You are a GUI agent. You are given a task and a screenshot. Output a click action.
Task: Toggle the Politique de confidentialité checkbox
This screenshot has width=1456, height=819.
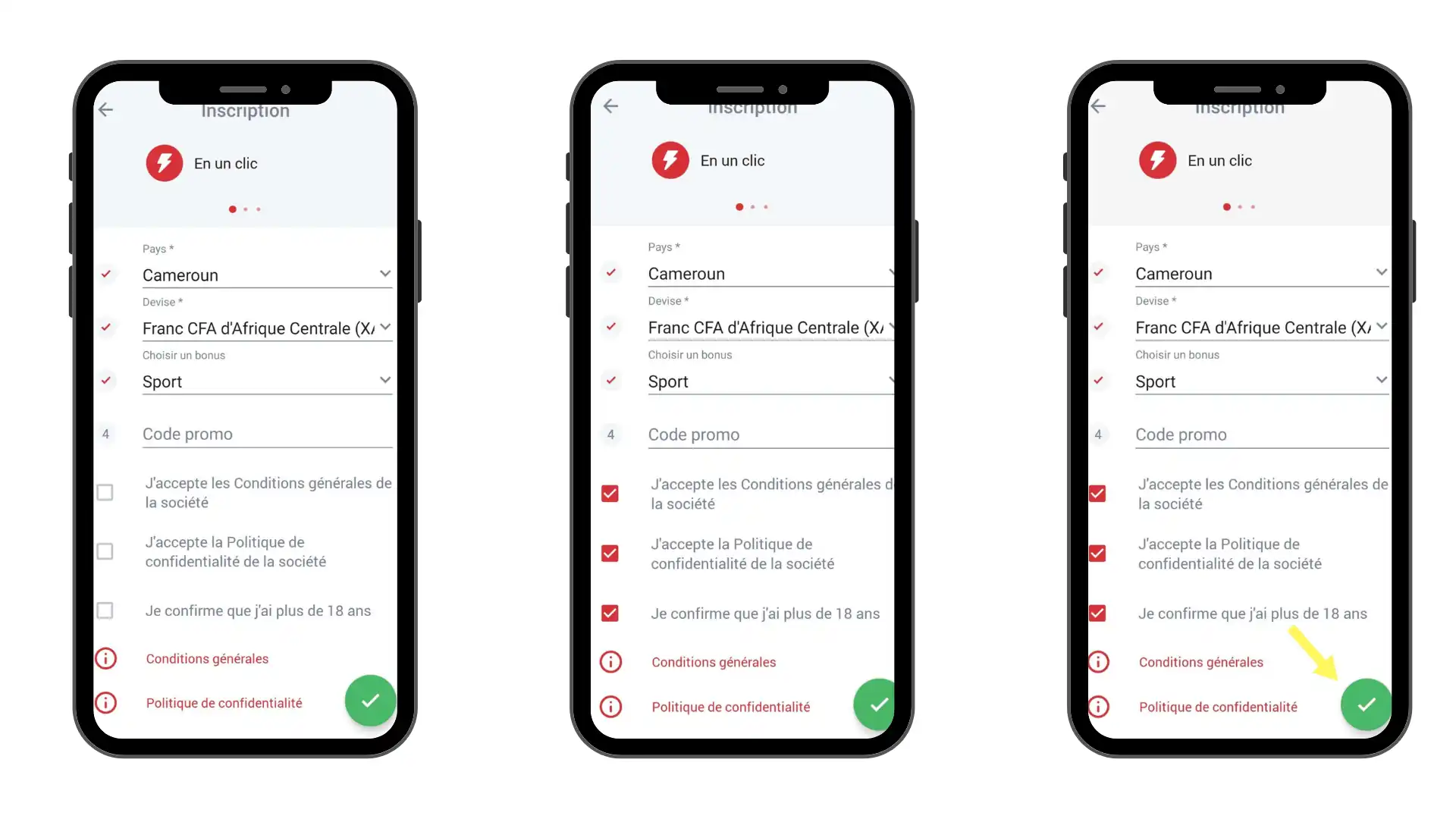pos(106,551)
